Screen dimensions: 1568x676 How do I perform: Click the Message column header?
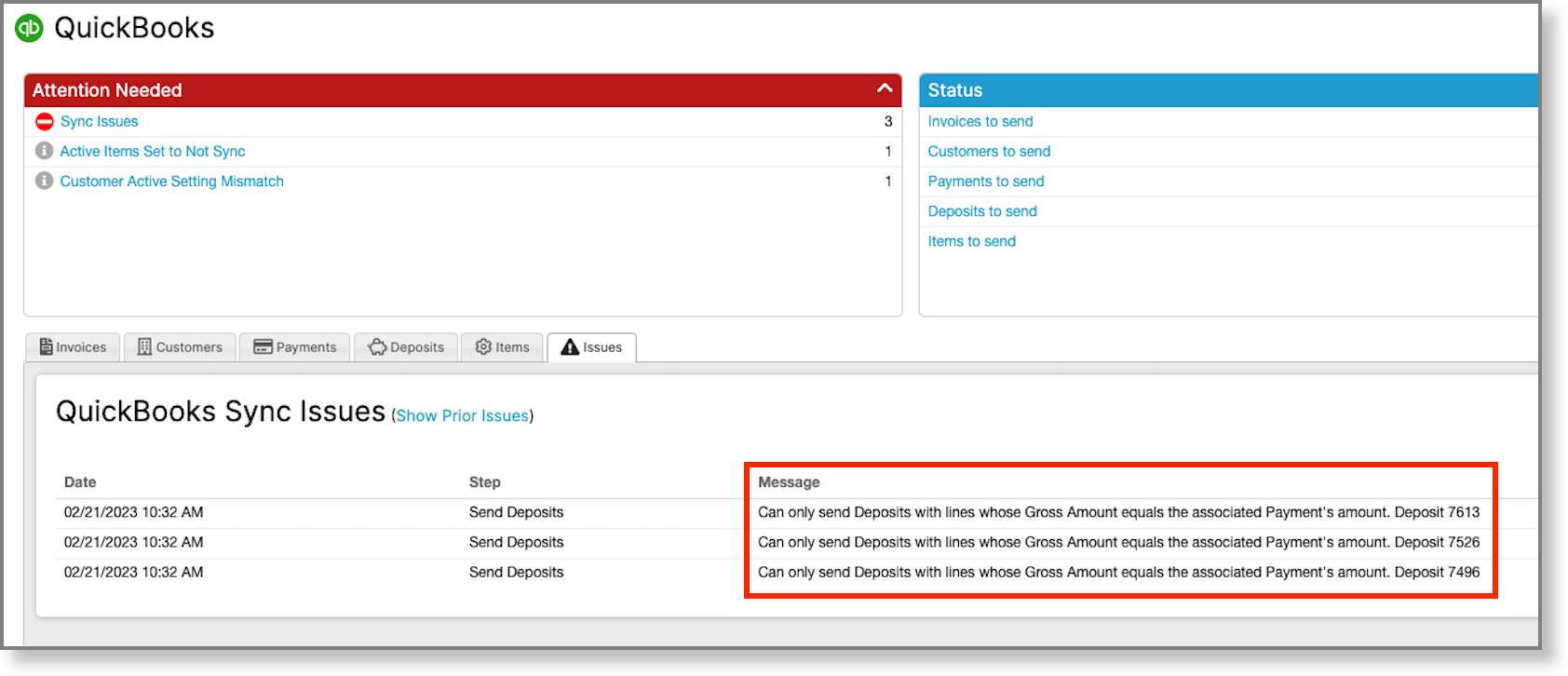[x=789, y=482]
